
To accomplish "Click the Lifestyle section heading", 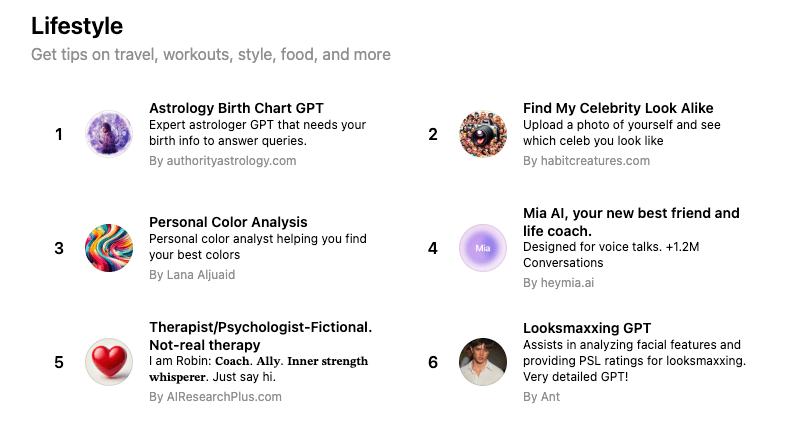I will pyautogui.click(x=77, y=25).
